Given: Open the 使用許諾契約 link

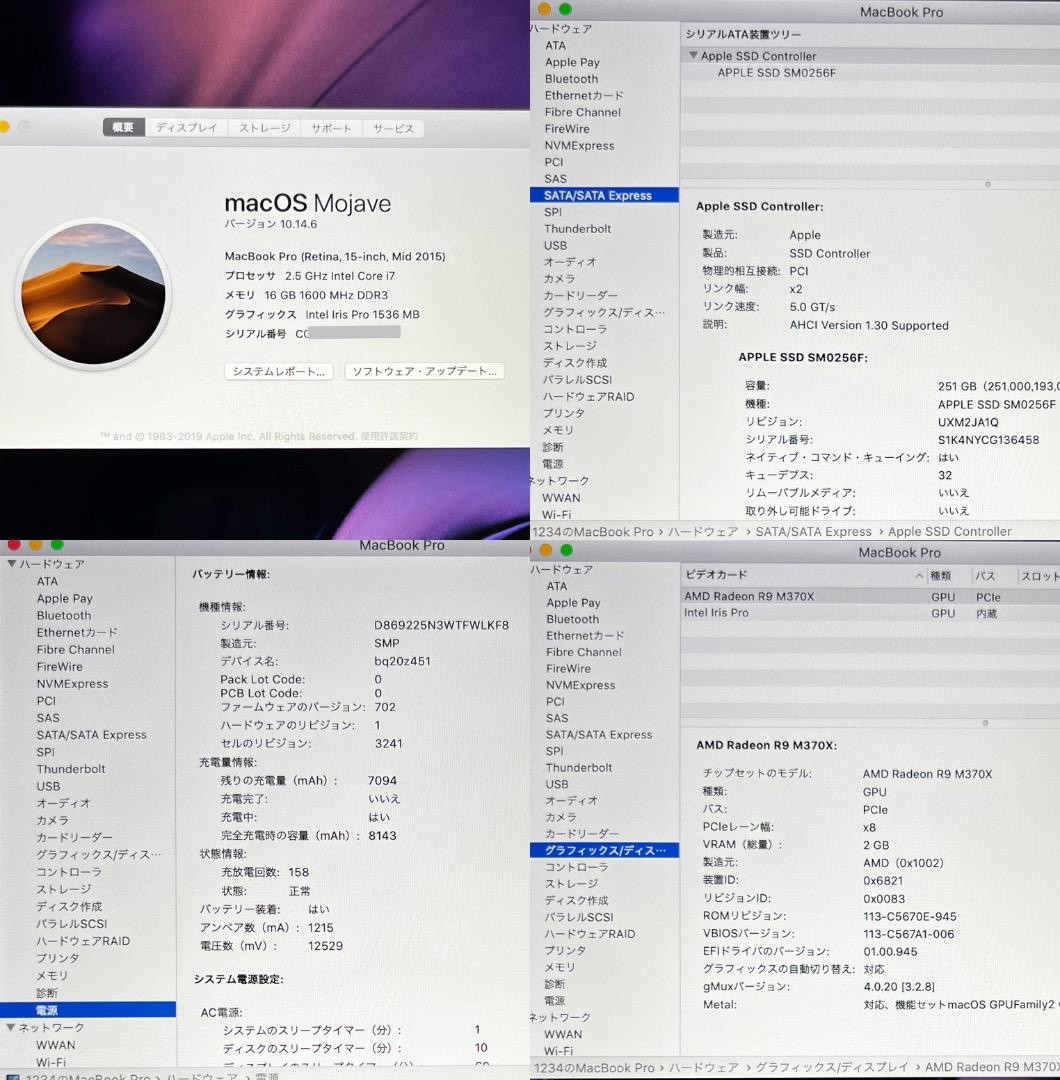Looking at the screenshot, I should pos(389,436).
